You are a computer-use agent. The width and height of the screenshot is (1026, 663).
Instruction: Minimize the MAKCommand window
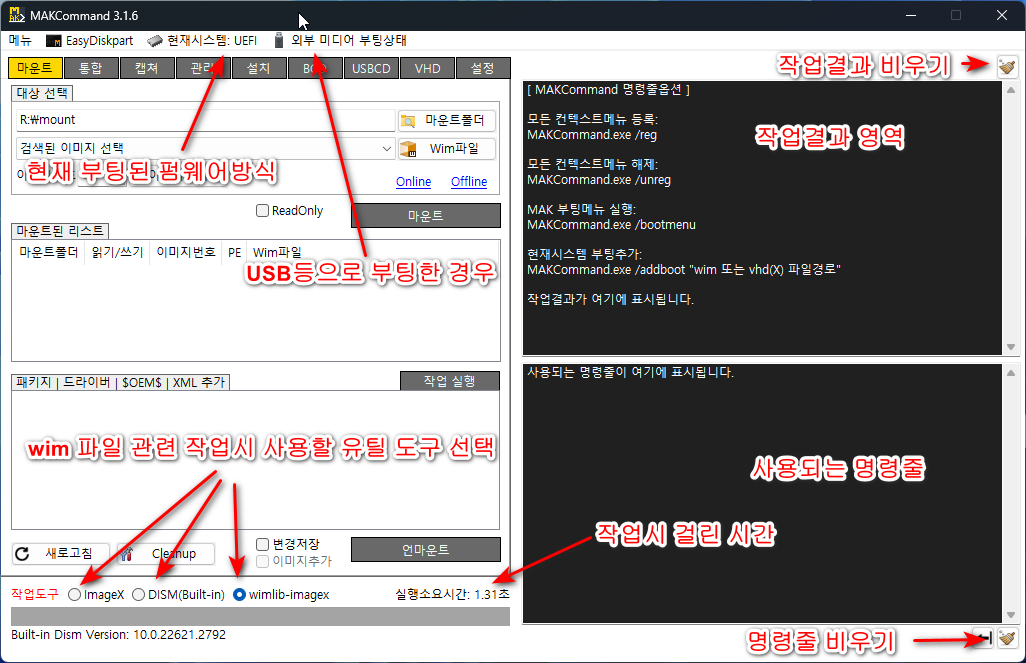[910, 15]
